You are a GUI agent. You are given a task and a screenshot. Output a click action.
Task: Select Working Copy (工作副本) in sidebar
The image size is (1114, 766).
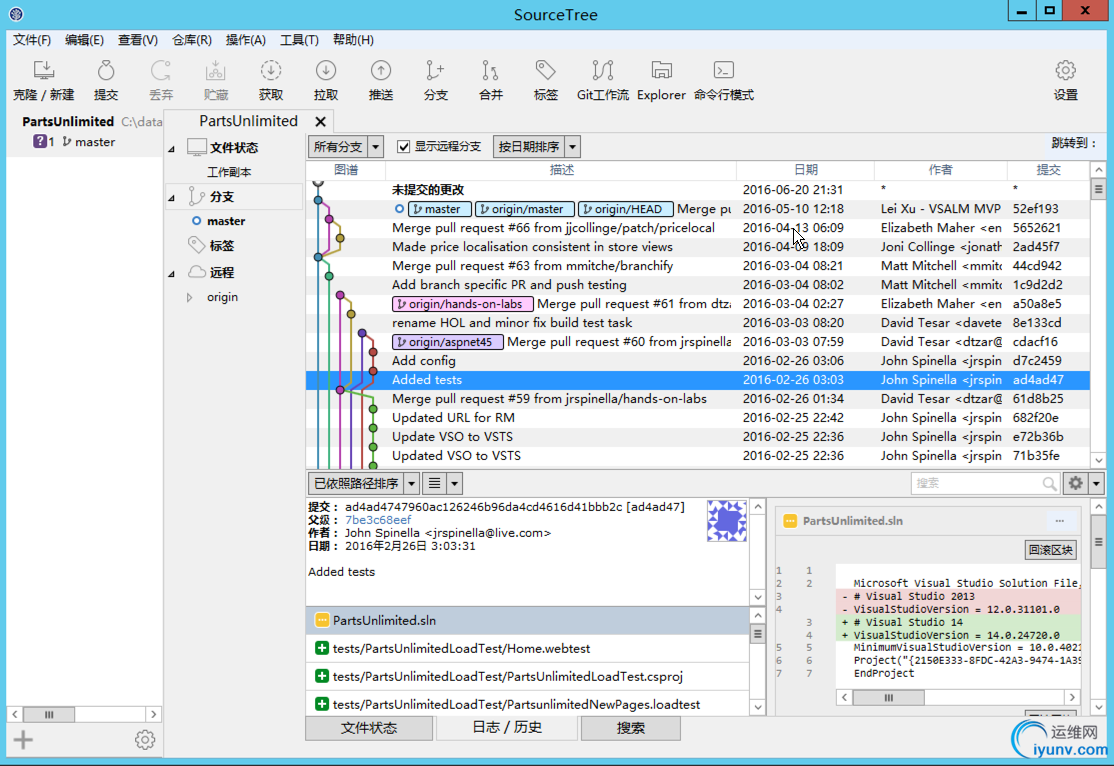coord(229,172)
